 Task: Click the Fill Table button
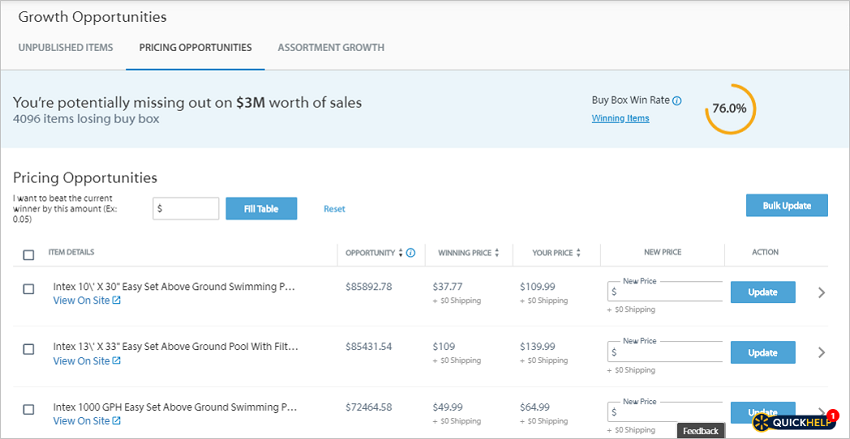tap(261, 209)
